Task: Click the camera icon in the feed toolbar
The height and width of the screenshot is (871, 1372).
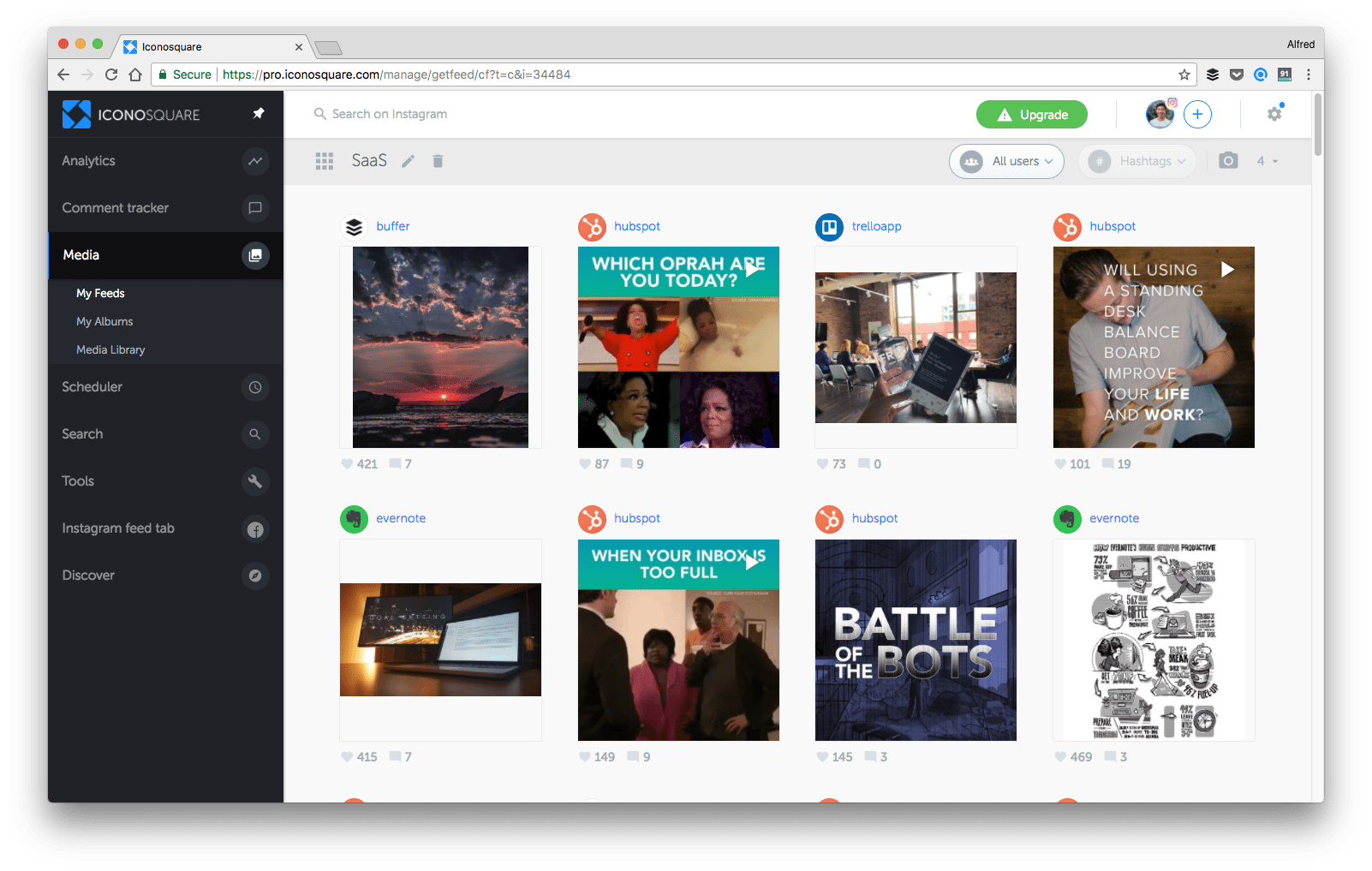Action: click(1228, 161)
